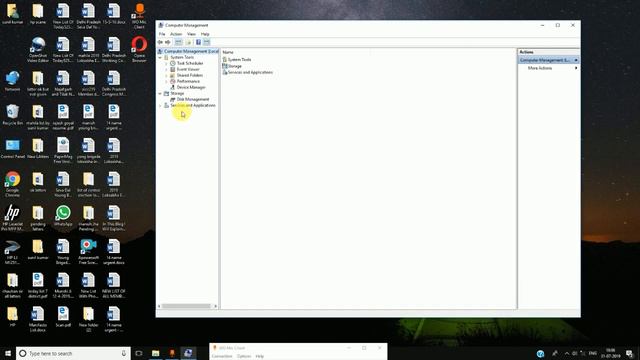Select Storage label in the tree
640x360 pixels.
177,93
